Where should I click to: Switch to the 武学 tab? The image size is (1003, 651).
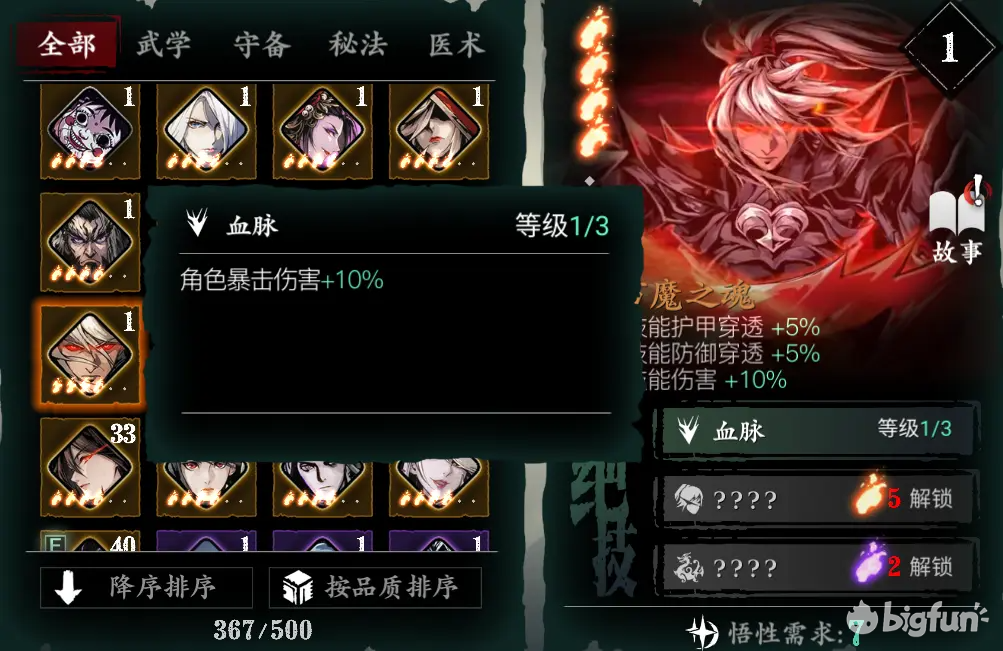pos(164,45)
